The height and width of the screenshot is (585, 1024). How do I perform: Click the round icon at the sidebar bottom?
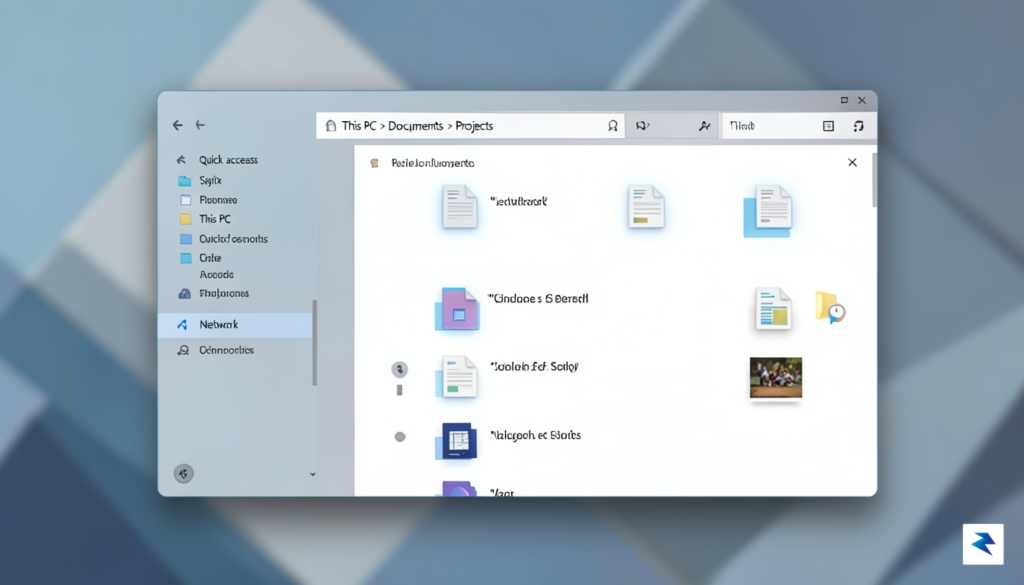tap(184, 474)
